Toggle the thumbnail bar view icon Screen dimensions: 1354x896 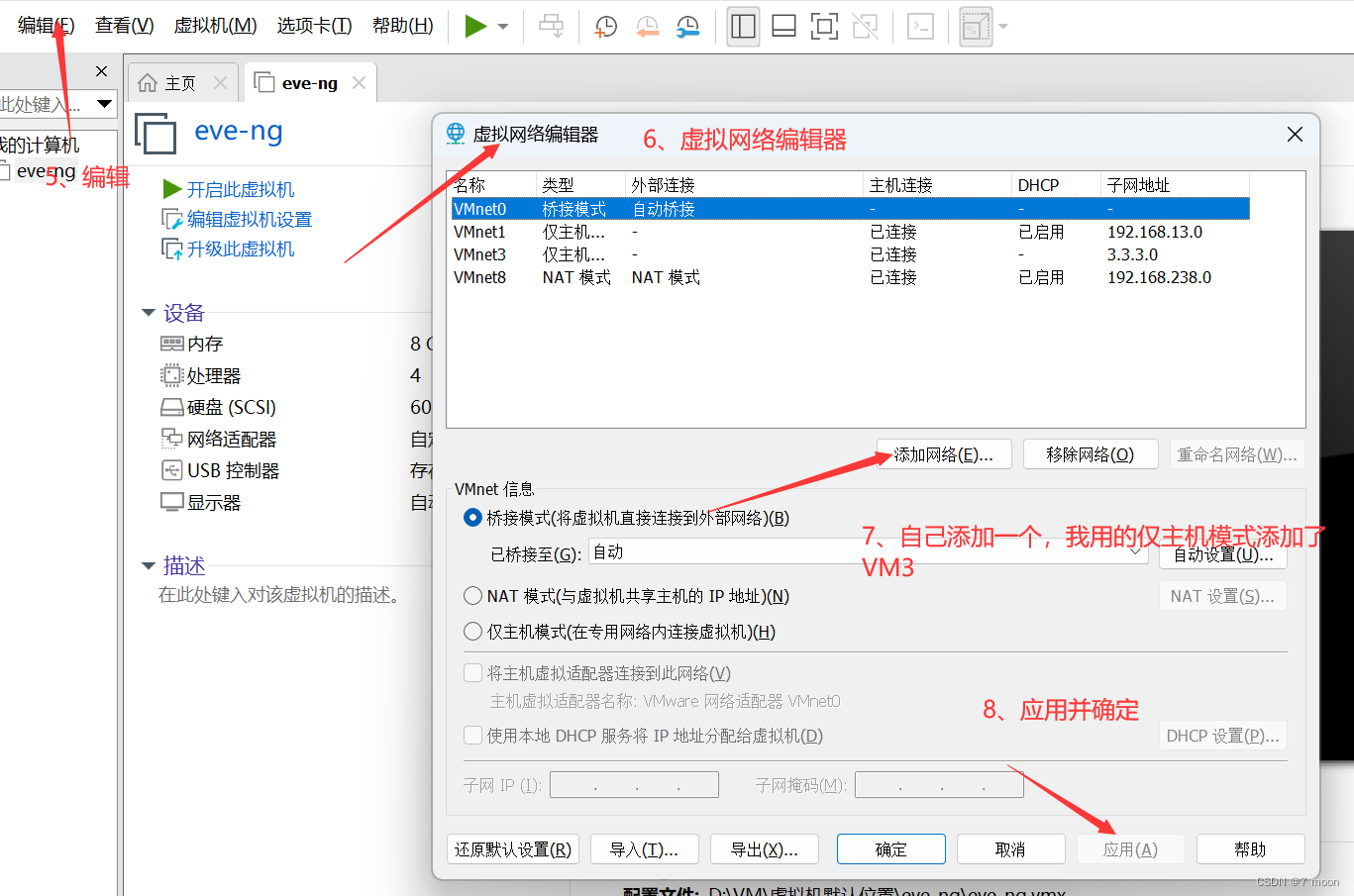(x=783, y=27)
